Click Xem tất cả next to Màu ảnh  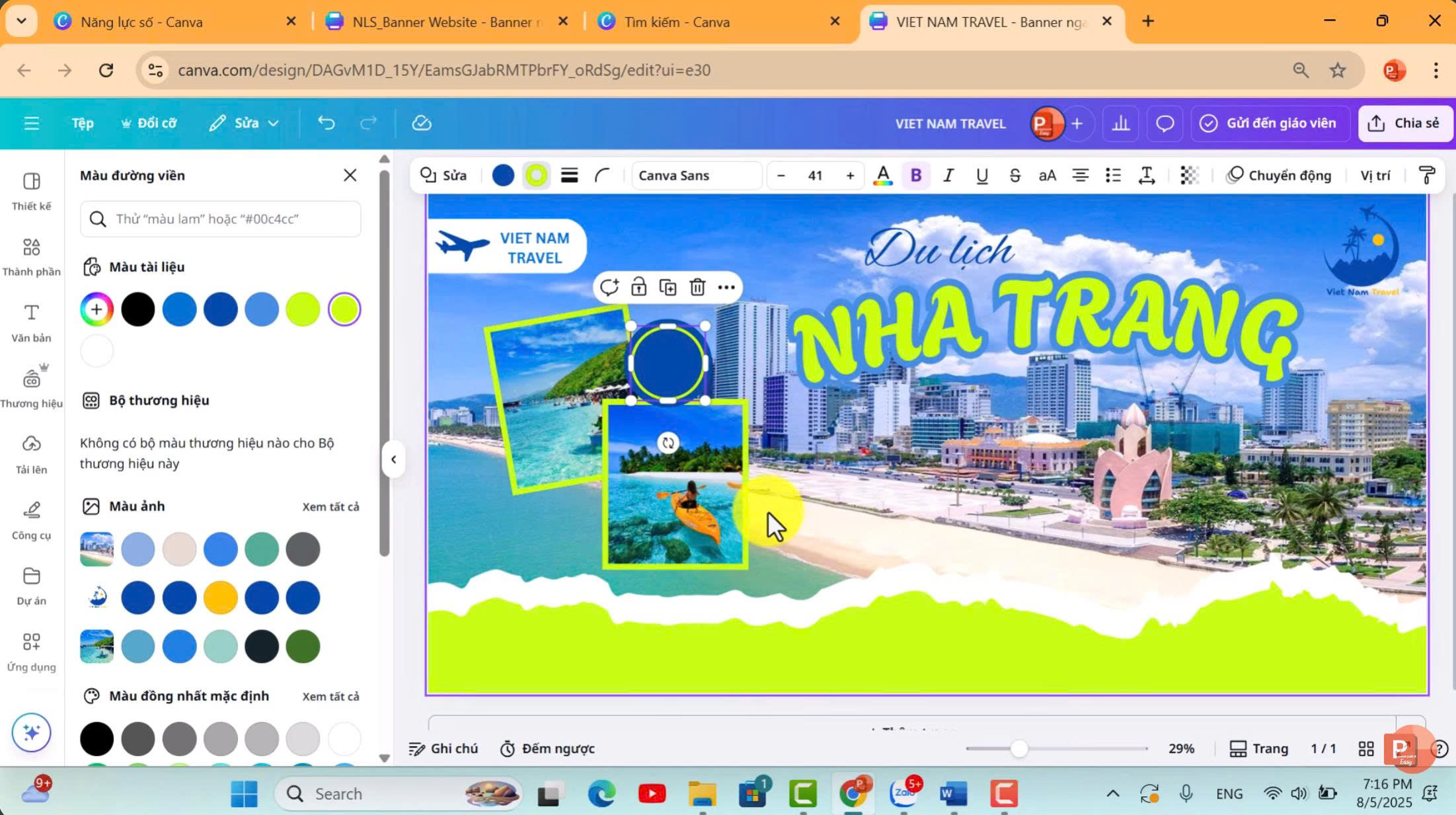(330, 506)
